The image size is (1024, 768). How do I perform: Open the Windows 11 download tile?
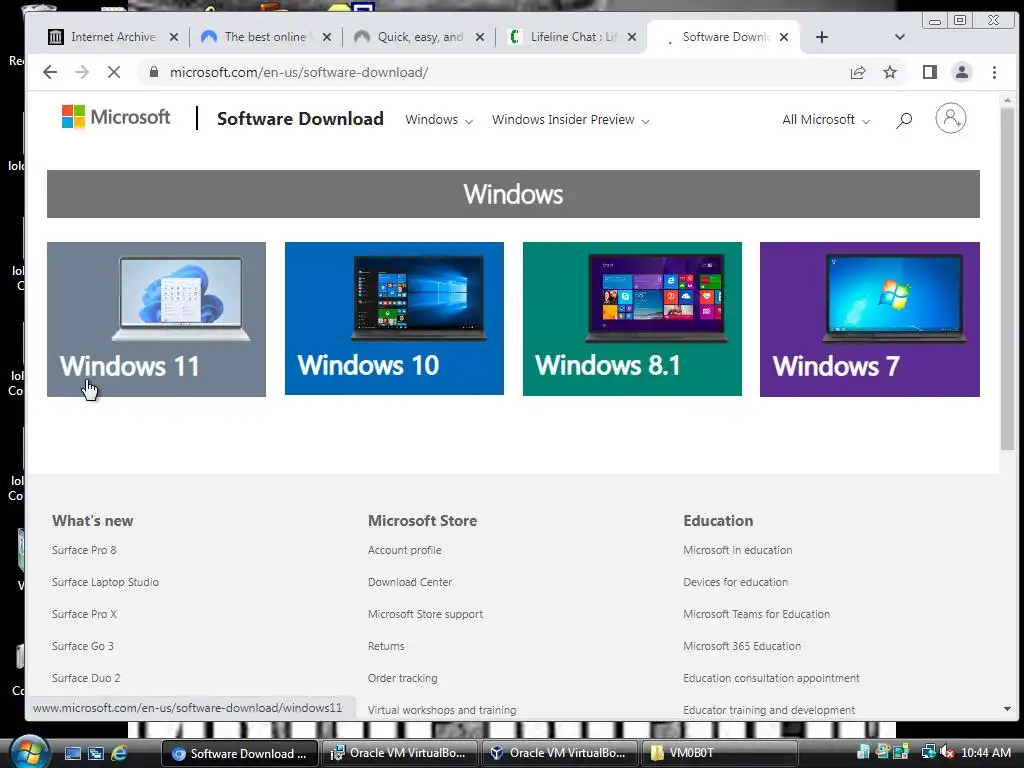click(x=156, y=319)
